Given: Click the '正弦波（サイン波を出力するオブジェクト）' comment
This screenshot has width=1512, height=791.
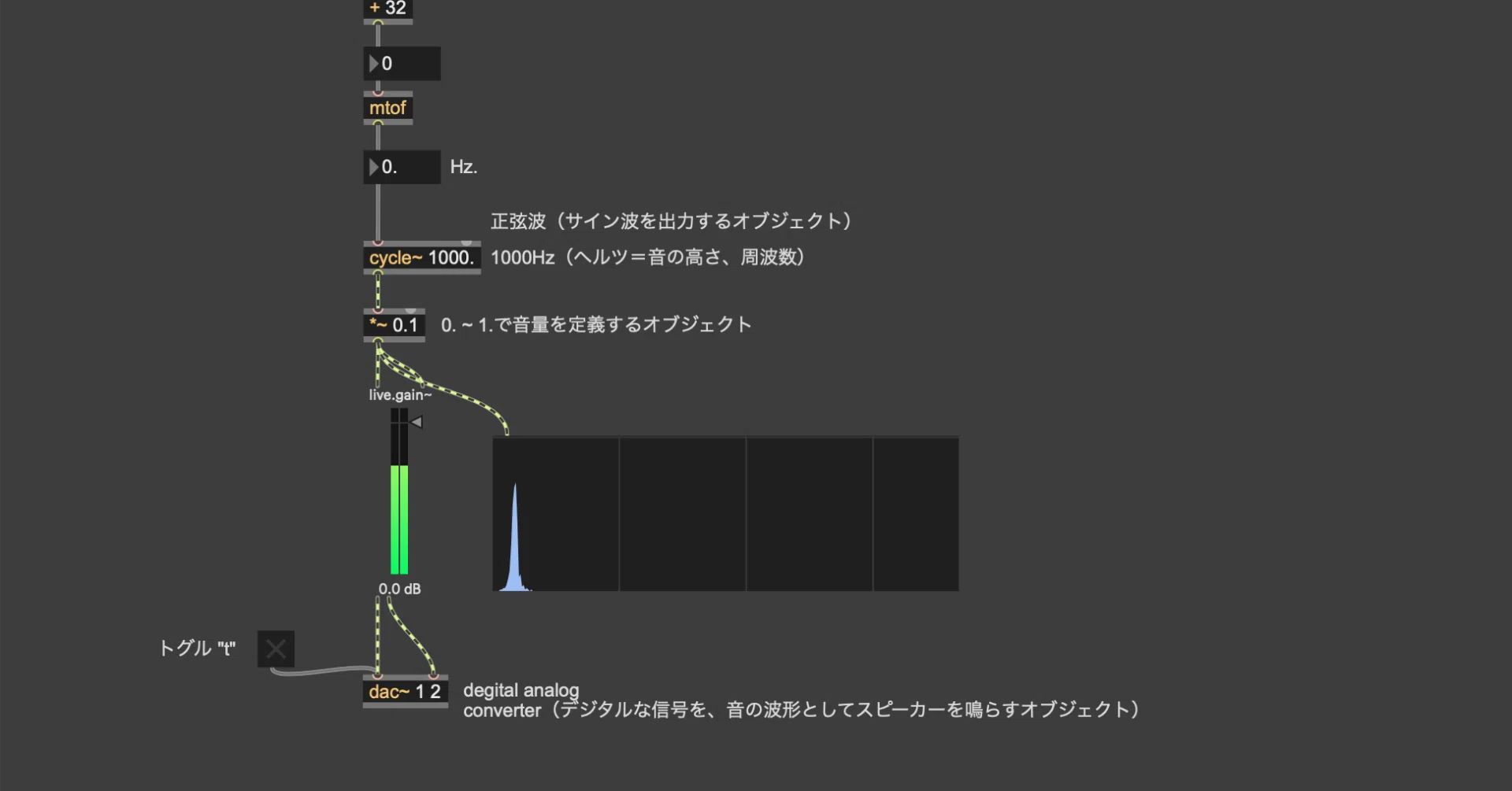Looking at the screenshot, I should click(671, 221).
